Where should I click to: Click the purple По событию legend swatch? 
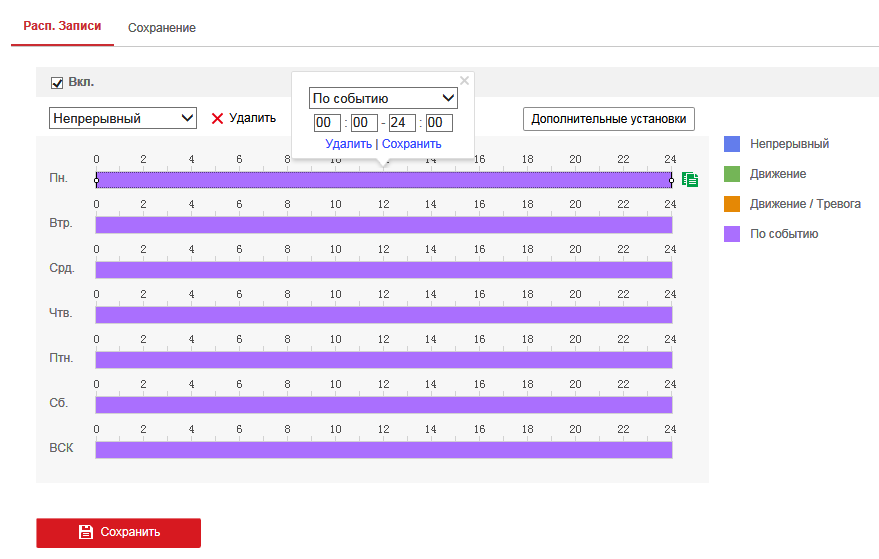[732, 234]
